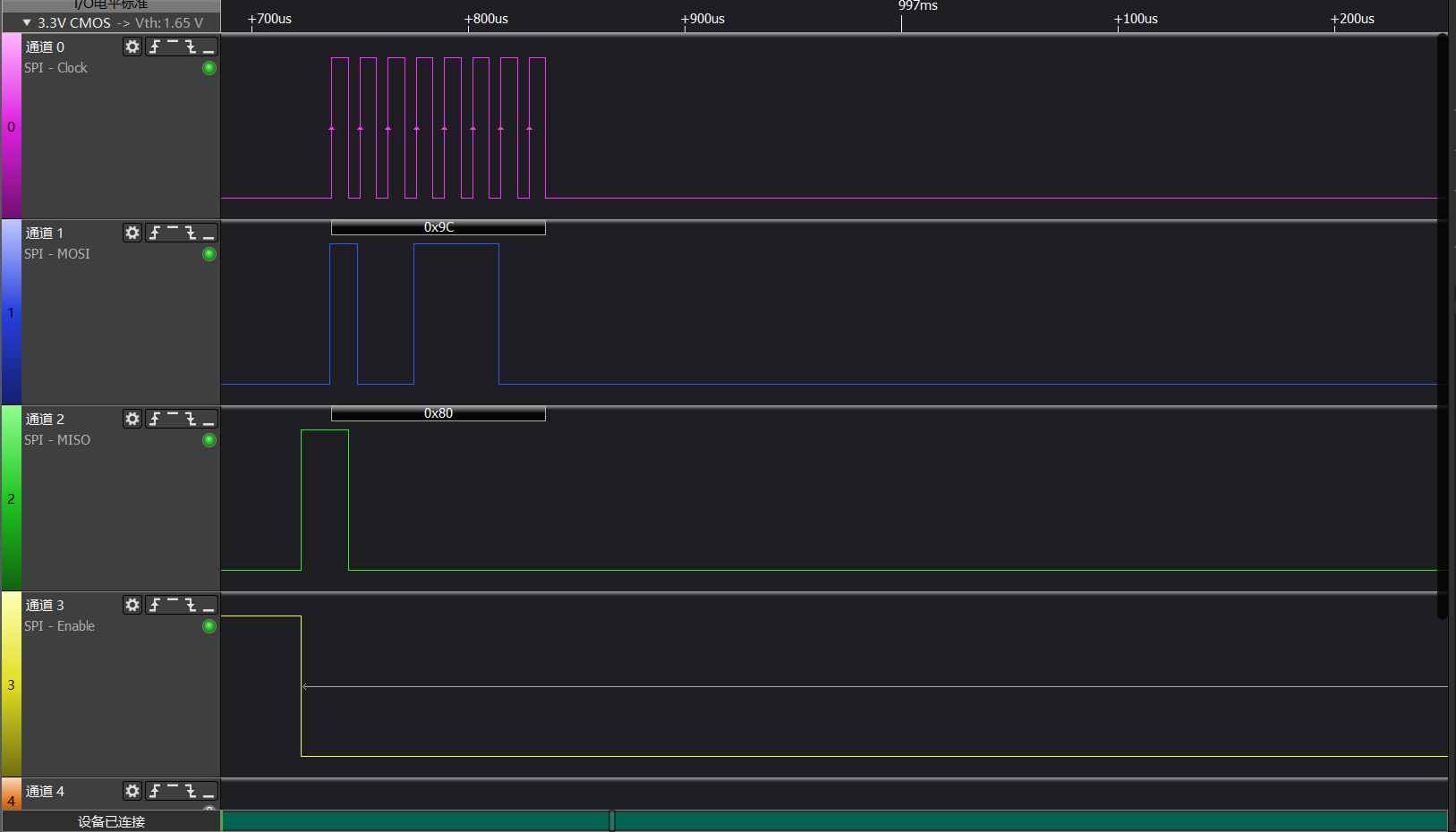Screen dimensions: 1456x832
Task: Click the green indicator beside SPI - MOSI
Action: click(209, 254)
